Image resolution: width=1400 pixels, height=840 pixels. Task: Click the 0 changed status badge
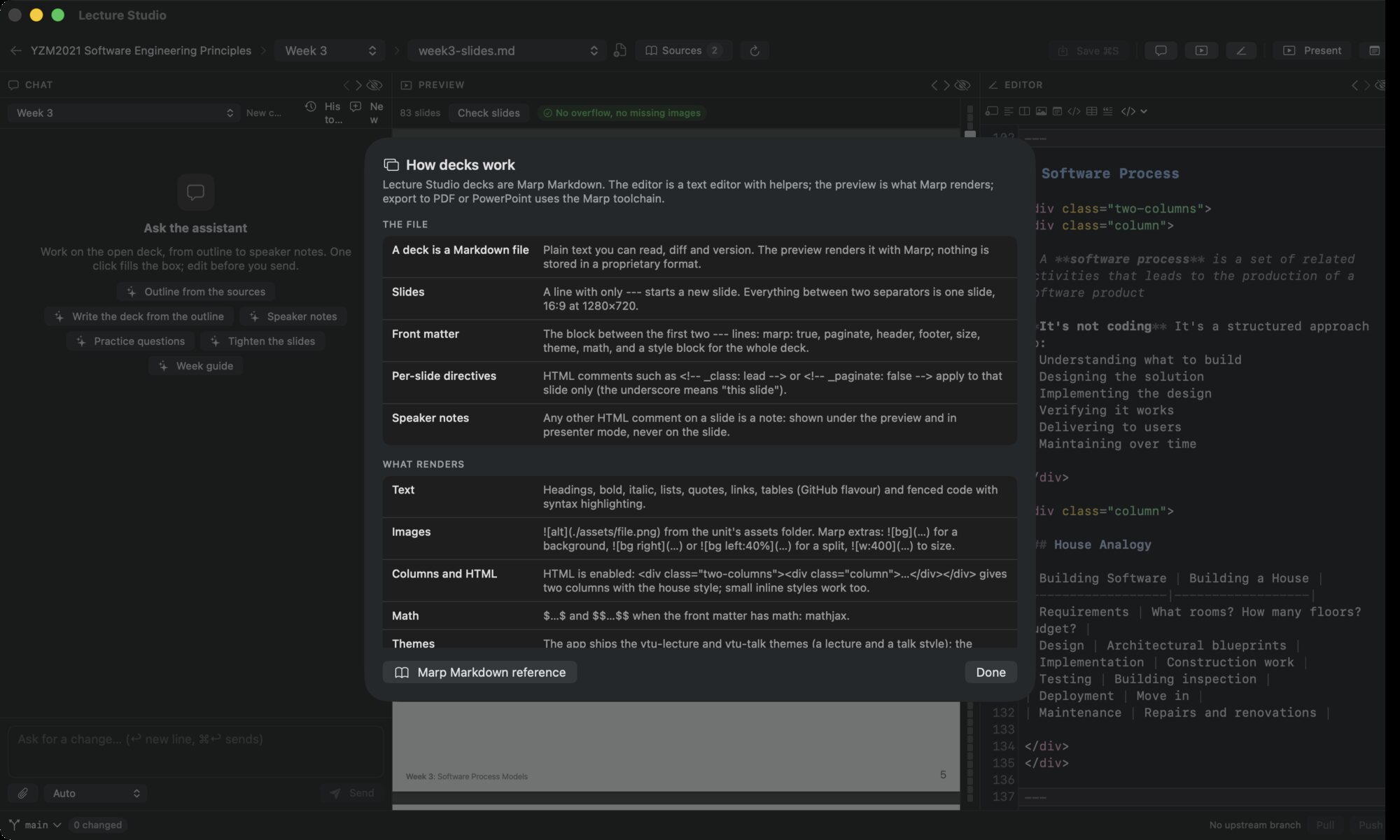97,825
